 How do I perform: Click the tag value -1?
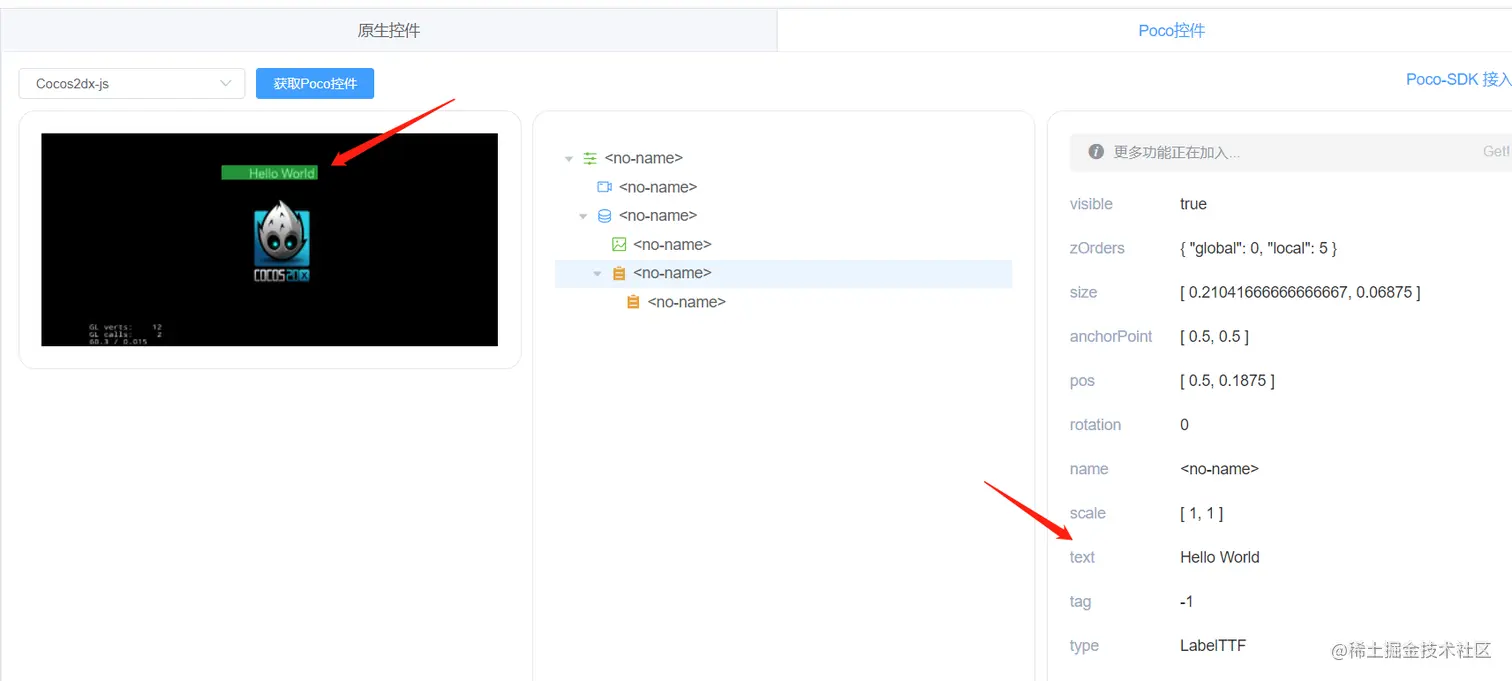click(1187, 601)
